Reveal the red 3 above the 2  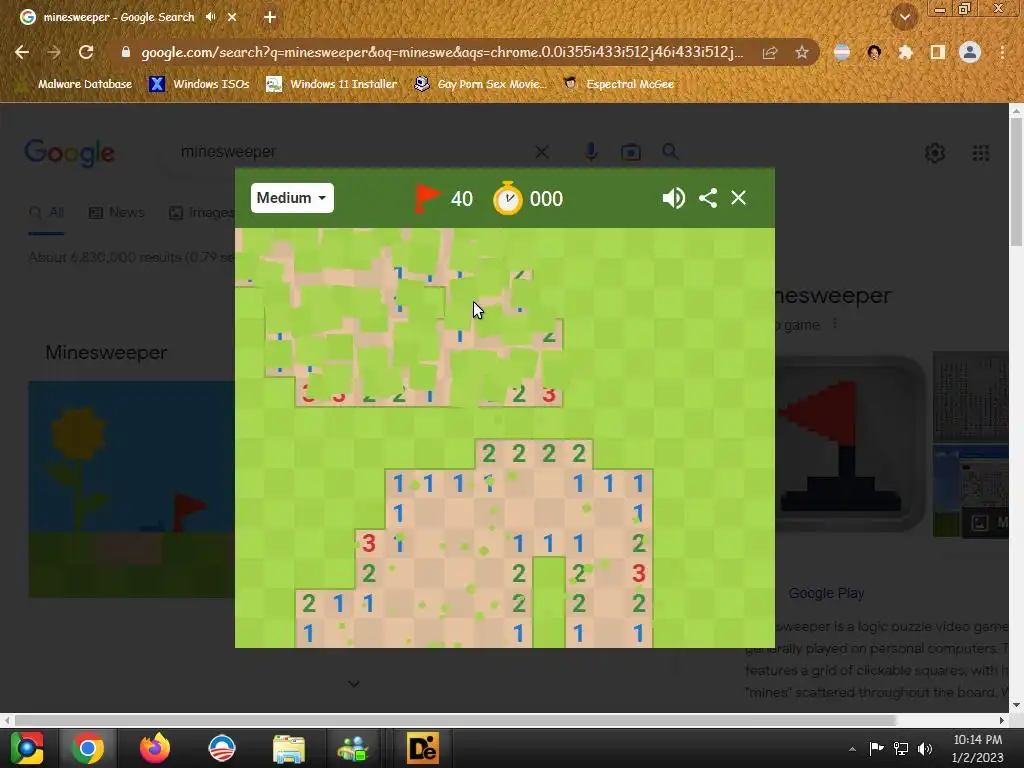(x=369, y=543)
